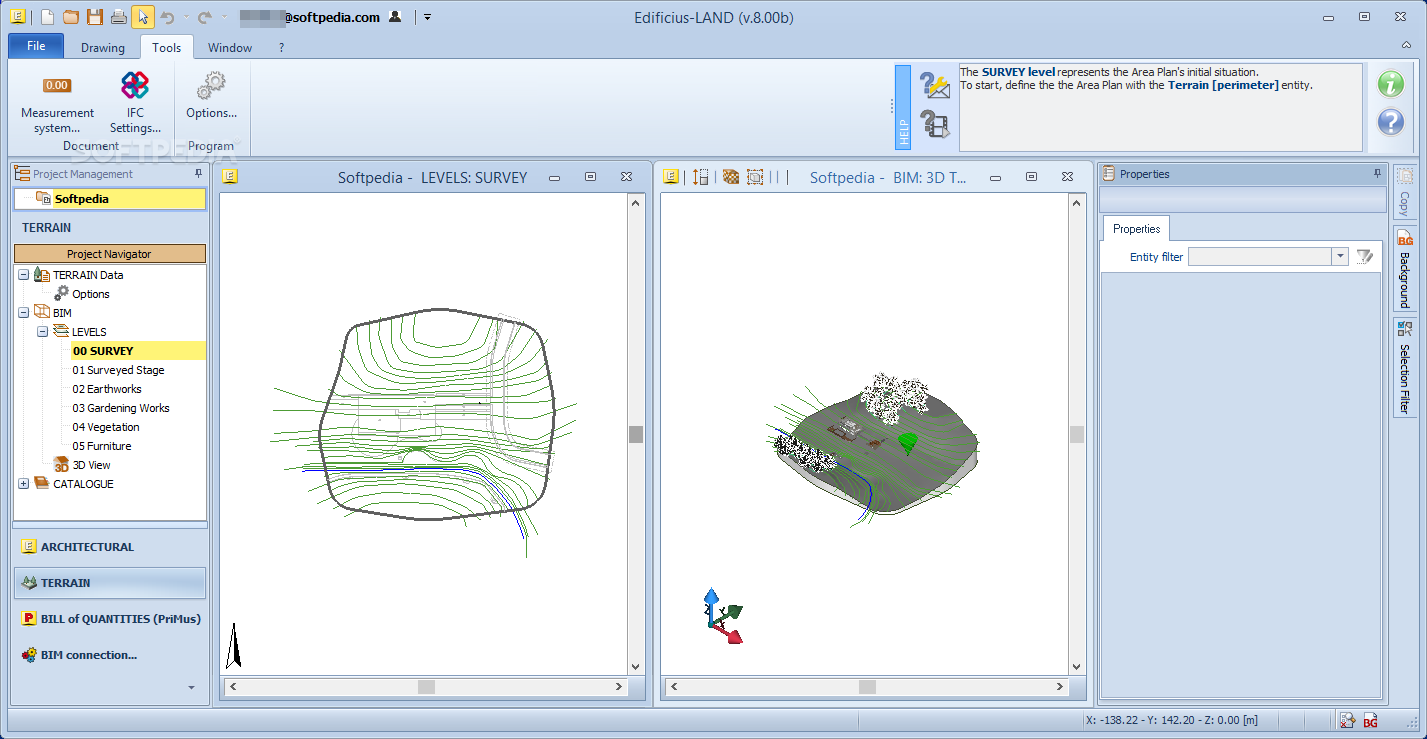Select the Tools ribbon tab
Screen dimensions: 1427x739
click(167, 47)
